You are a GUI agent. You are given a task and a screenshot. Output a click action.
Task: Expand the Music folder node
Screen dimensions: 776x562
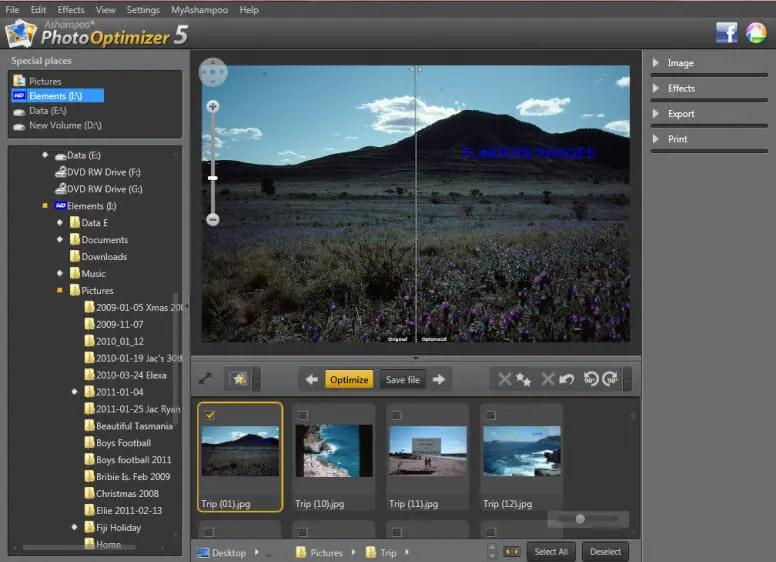pyautogui.click(x=60, y=273)
